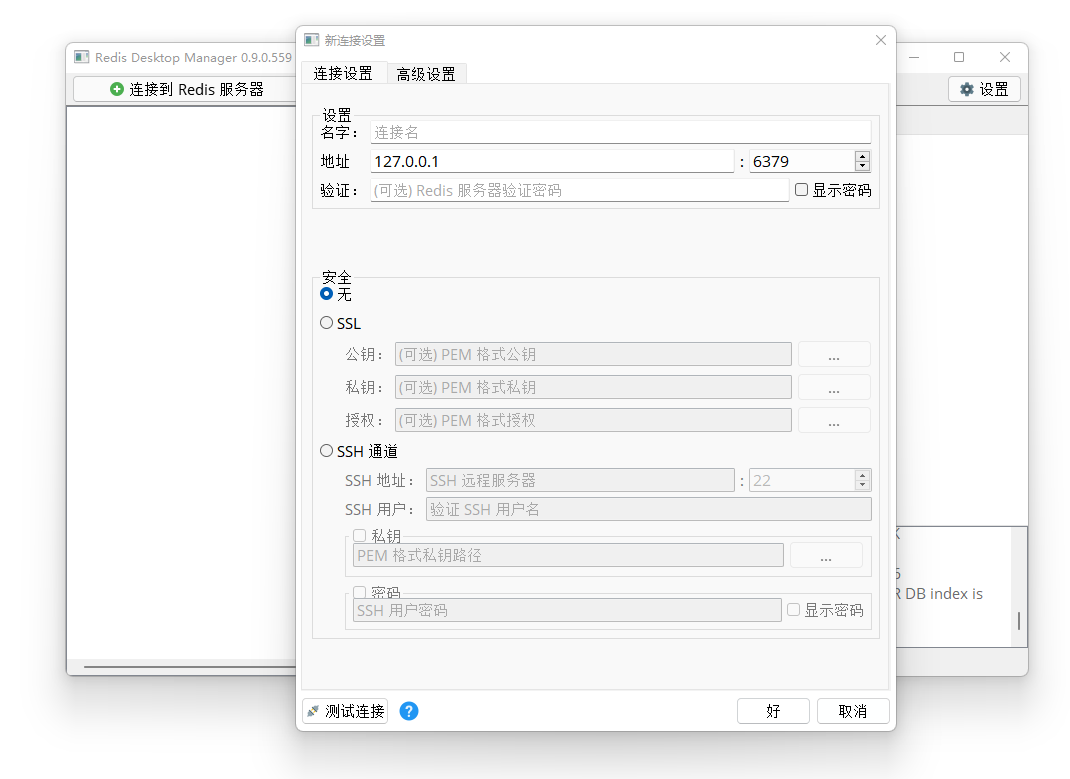The image size is (1070, 779).
Task: Increase the Redis port with the up arrow
Action: 863,156
